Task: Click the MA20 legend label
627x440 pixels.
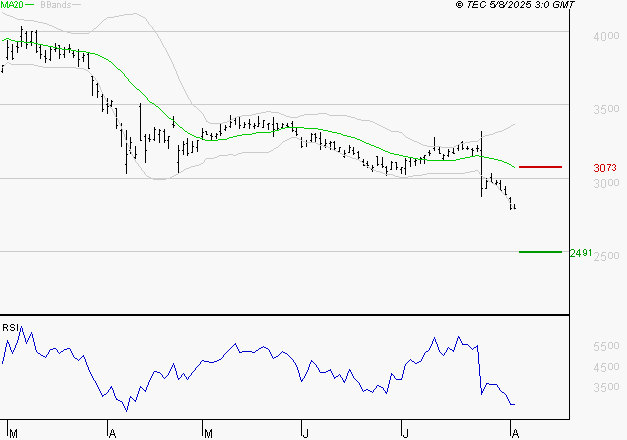Action: pos(11,5)
